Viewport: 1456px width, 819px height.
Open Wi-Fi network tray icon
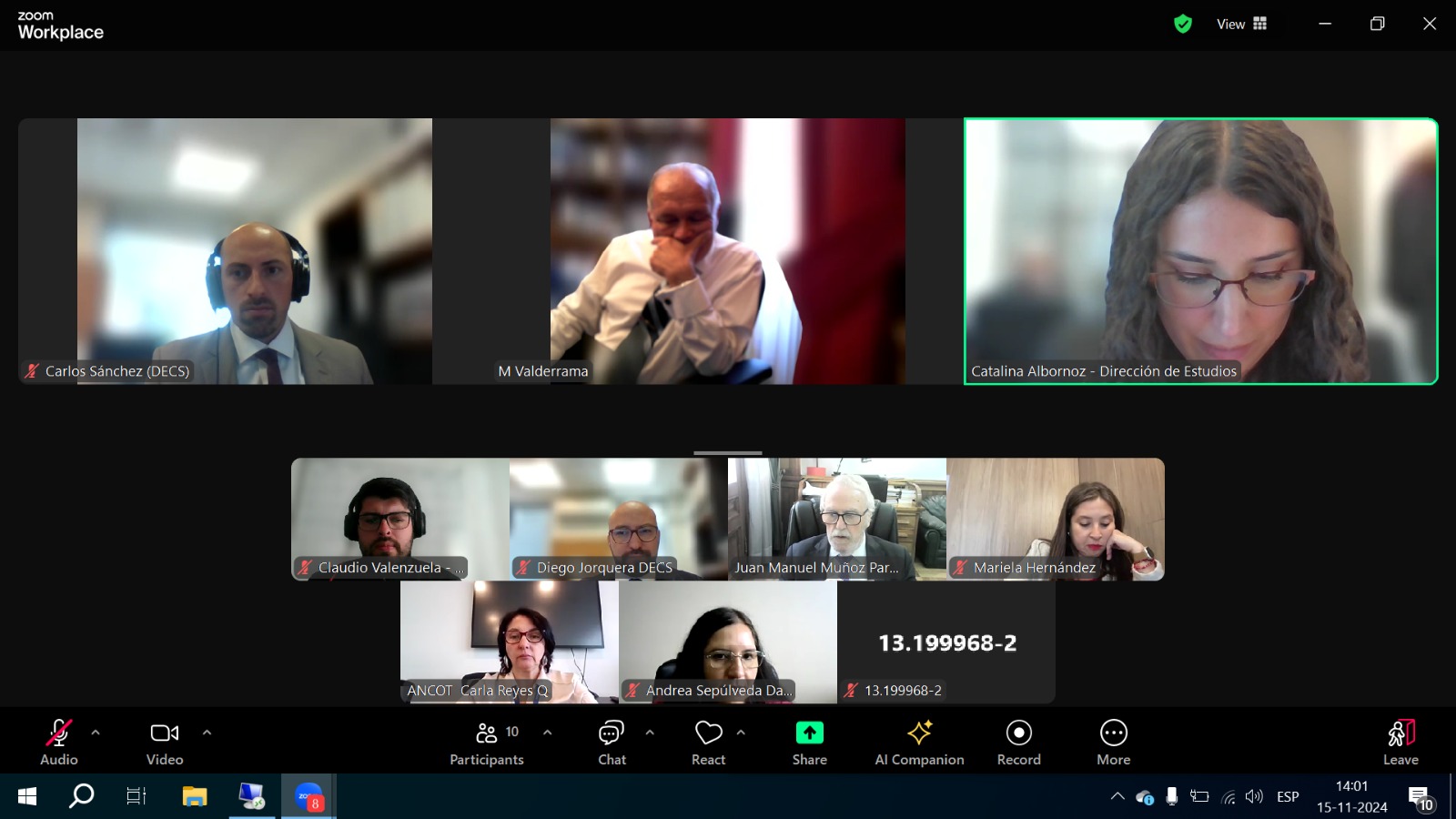point(1228,797)
